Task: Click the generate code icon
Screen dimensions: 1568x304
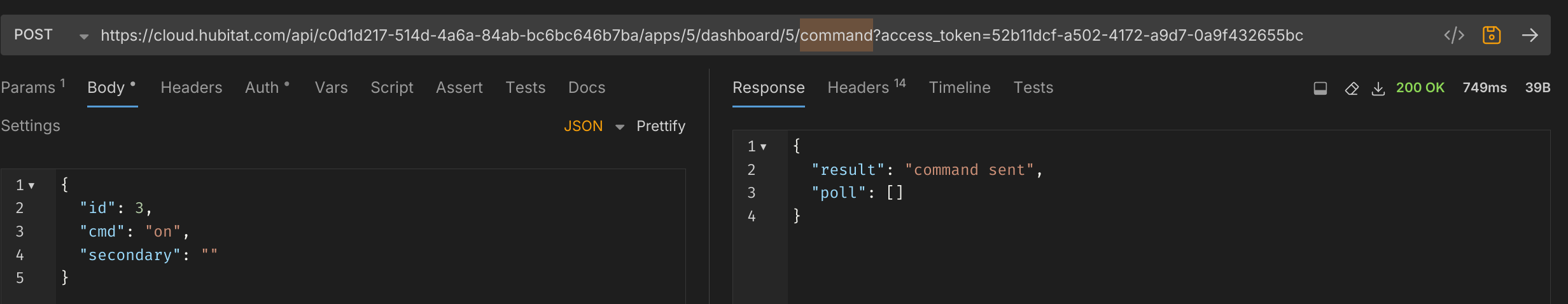Action: coord(1453,35)
